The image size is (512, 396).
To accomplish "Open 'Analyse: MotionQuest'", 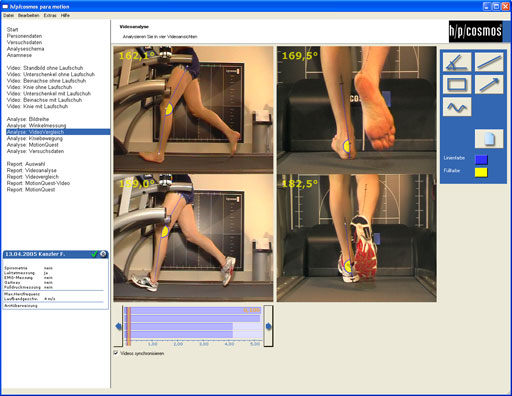I will (x=33, y=145).
